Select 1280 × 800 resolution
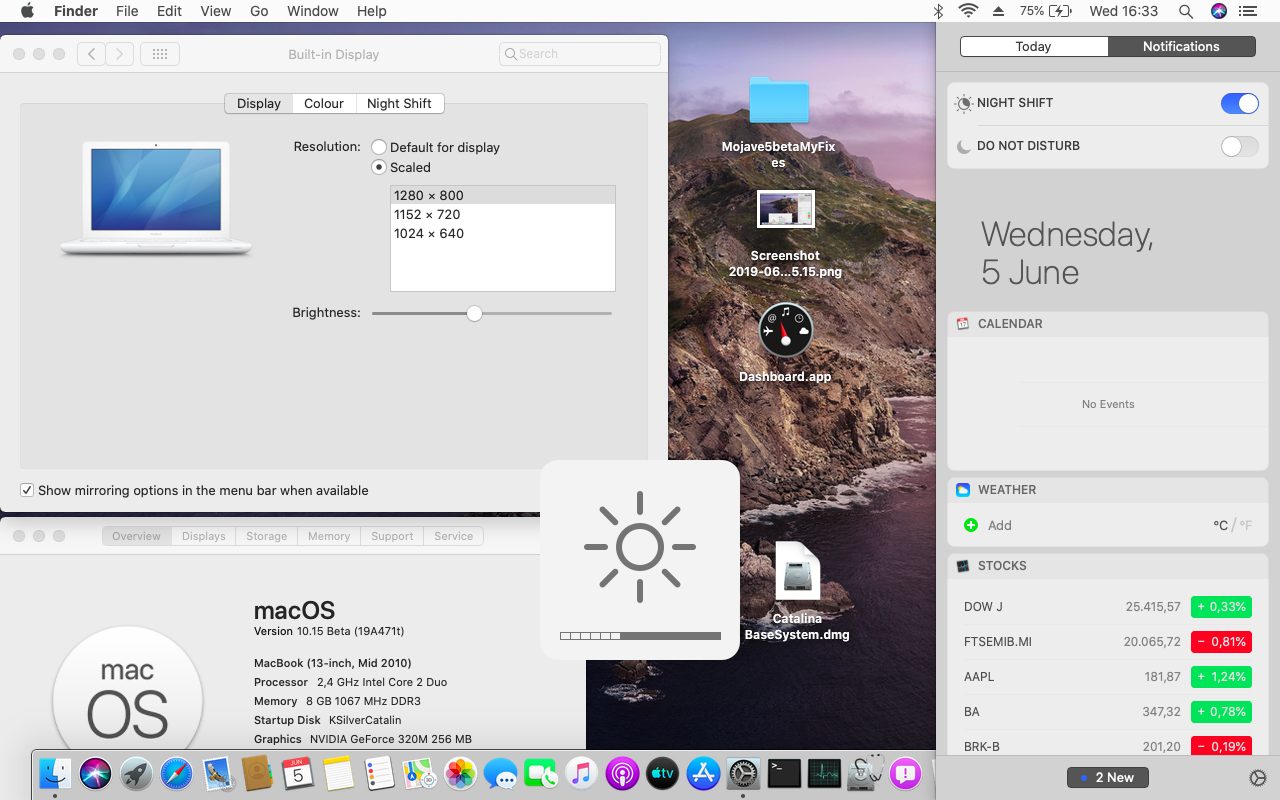This screenshot has width=1280, height=800. 502,195
